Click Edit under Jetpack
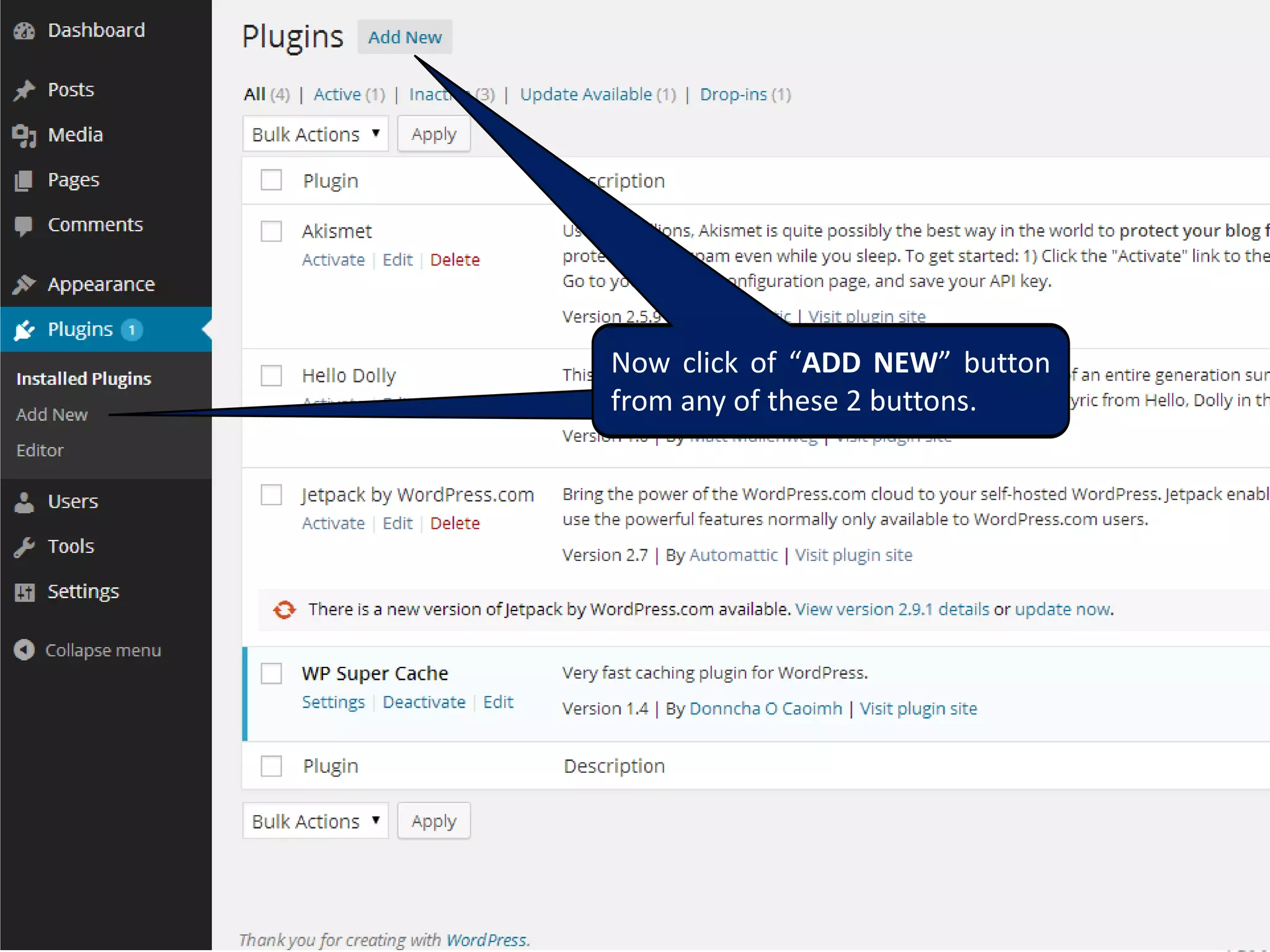The image size is (1270, 952). [x=397, y=523]
